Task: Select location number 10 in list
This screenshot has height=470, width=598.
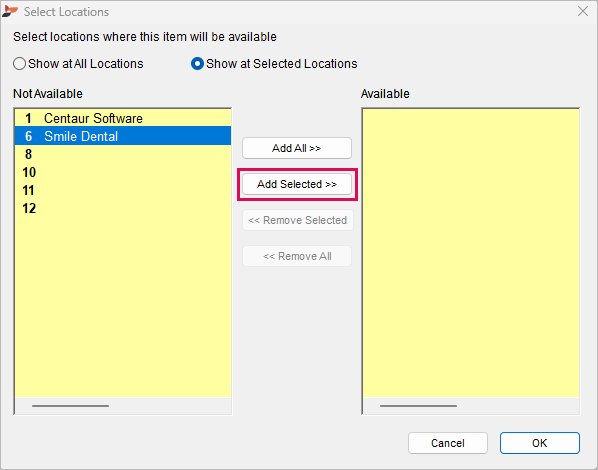Action: tap(123, 172)
